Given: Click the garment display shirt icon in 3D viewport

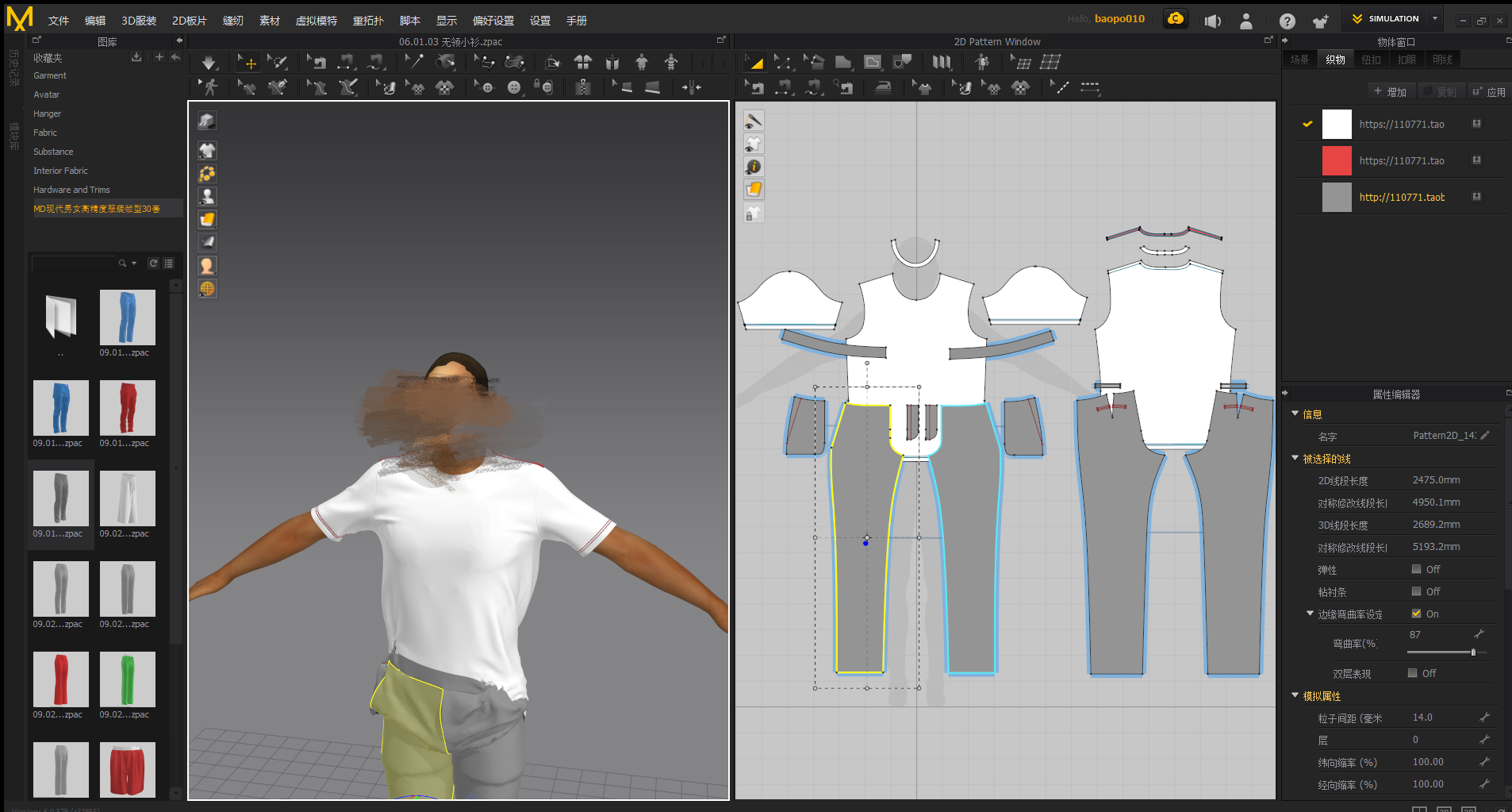Looking at the screenshot, I should point(207,150).
